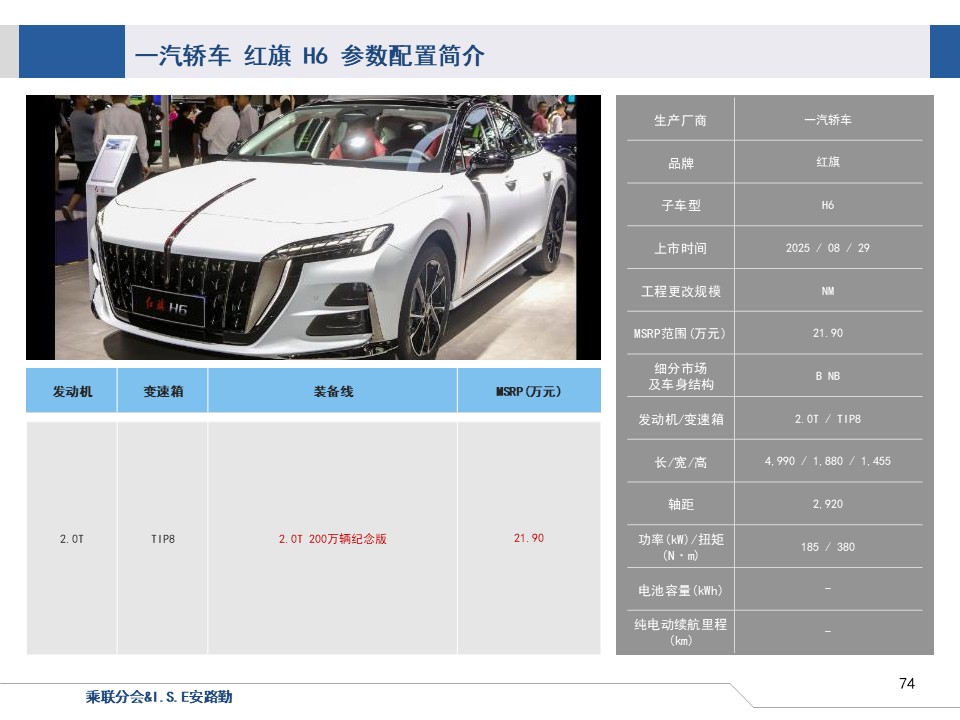Click the H6 sub-model value

click(x=828, y=205)
